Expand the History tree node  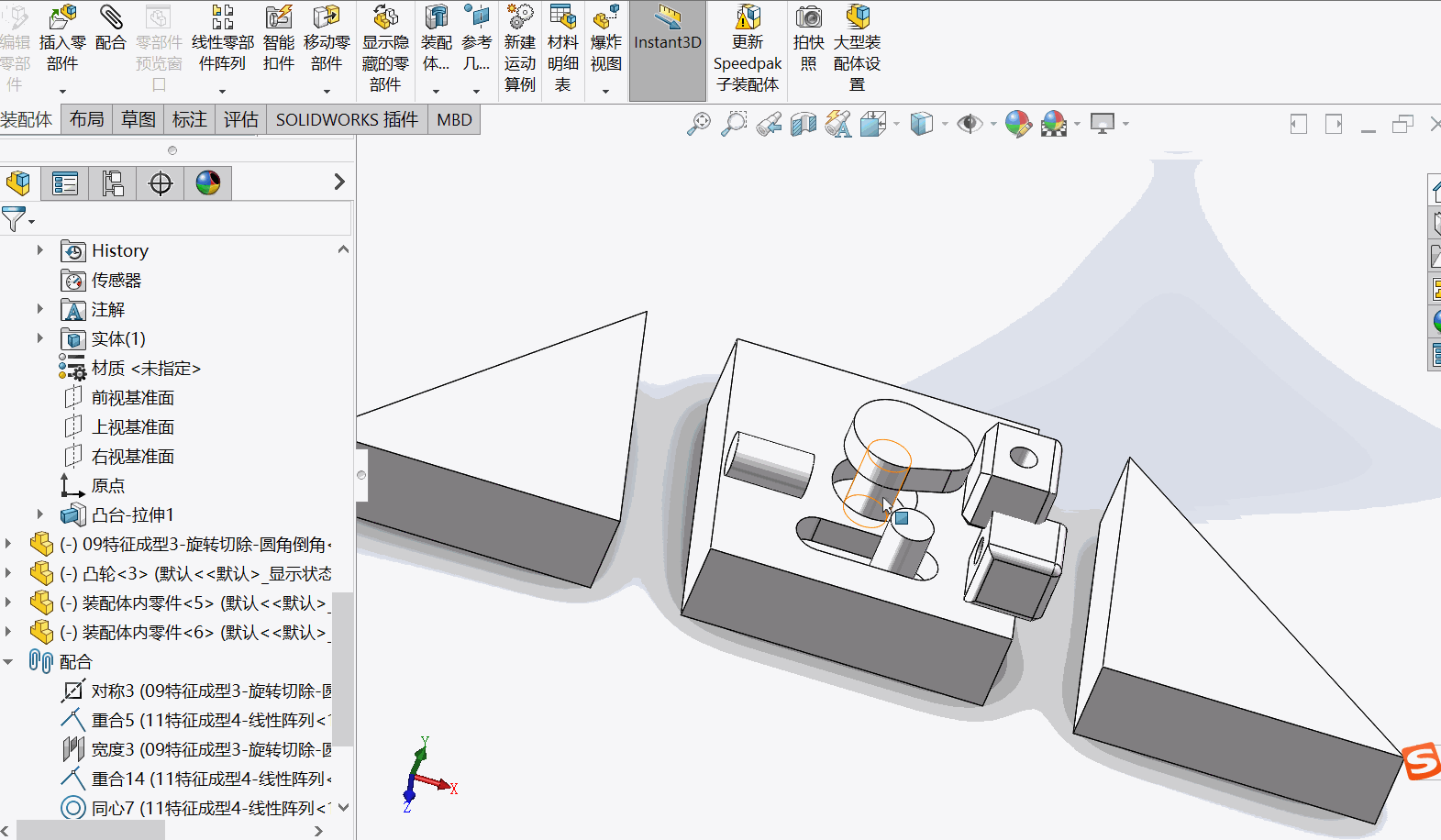pyautogui.click(x=39, y=250)
